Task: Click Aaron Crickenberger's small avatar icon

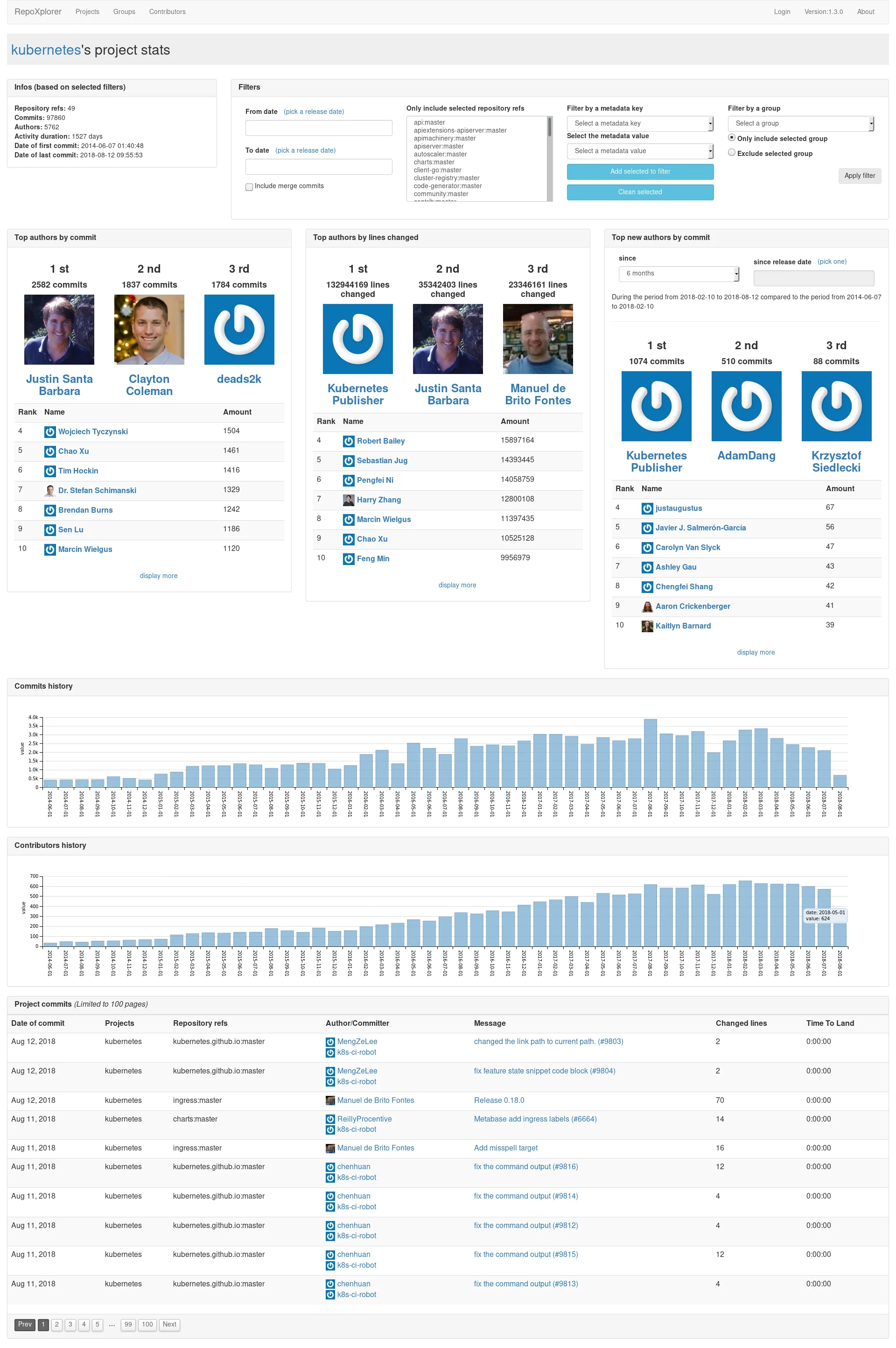Action: point(647,606)
